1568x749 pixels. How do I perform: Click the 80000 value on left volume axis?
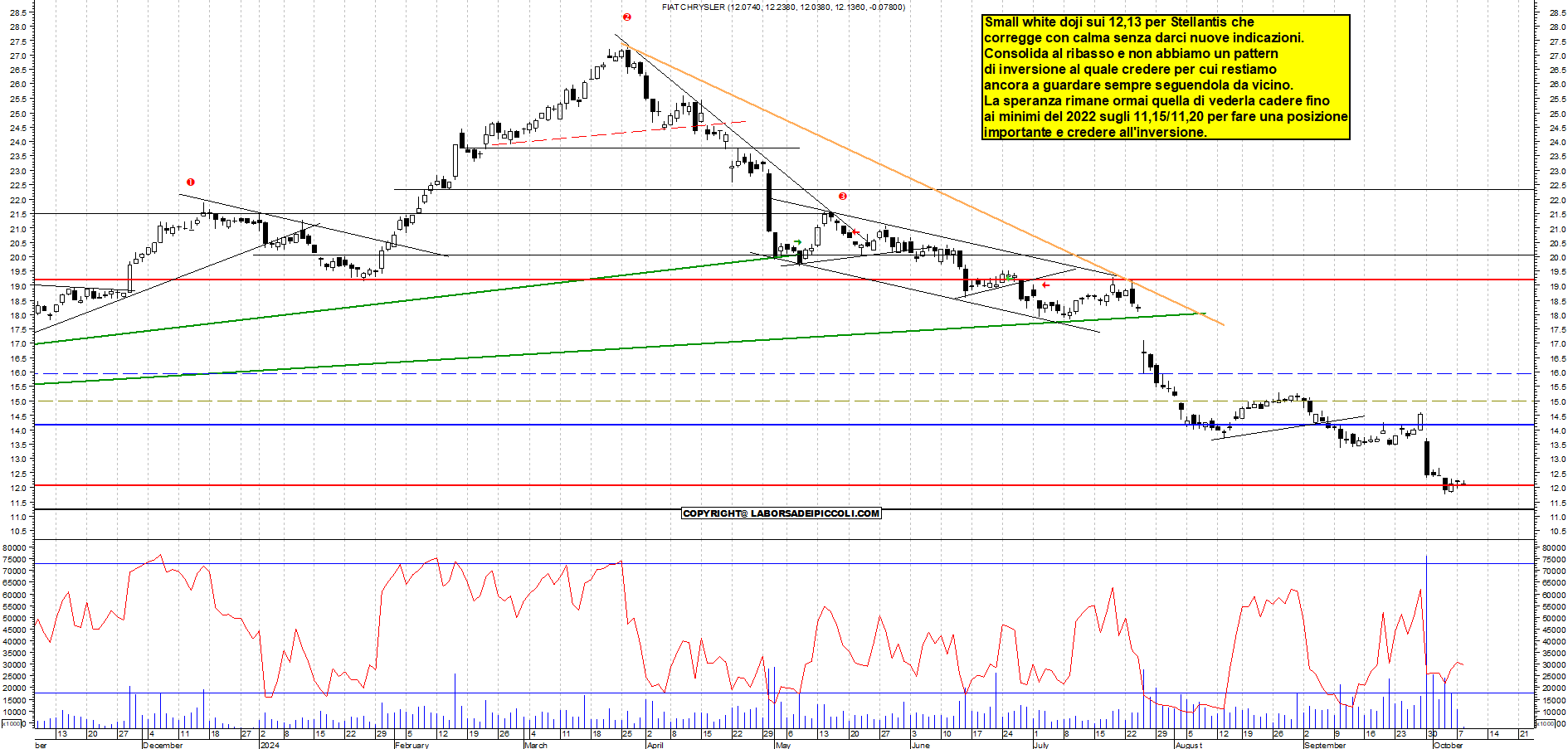click(17, 548)
